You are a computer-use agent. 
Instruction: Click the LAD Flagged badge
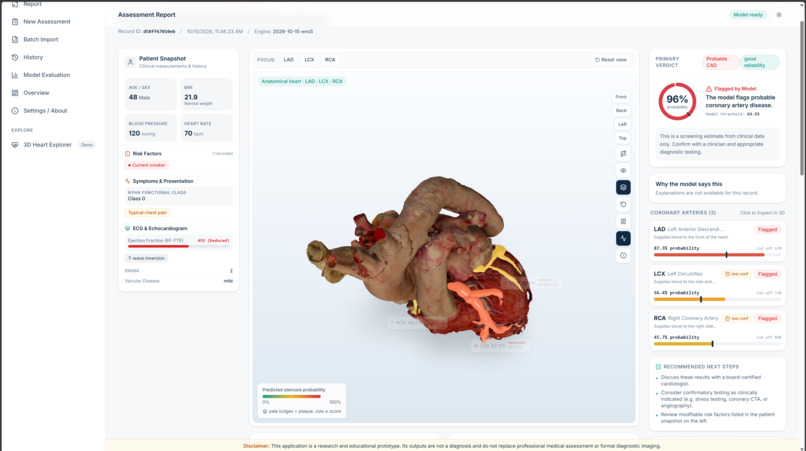pos(767,229)
